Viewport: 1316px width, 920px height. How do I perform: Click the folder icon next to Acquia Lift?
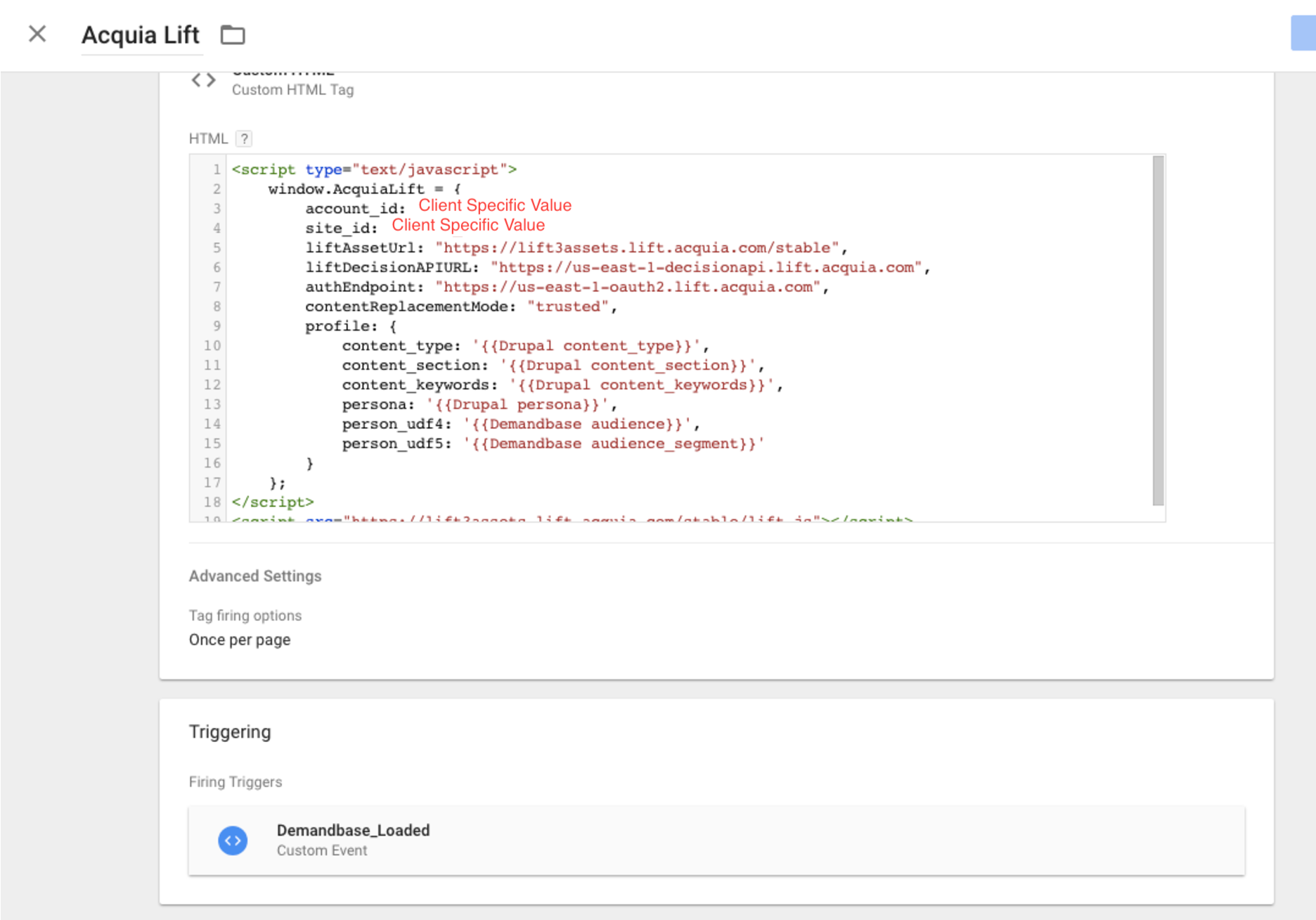click(x=233, y=34)
